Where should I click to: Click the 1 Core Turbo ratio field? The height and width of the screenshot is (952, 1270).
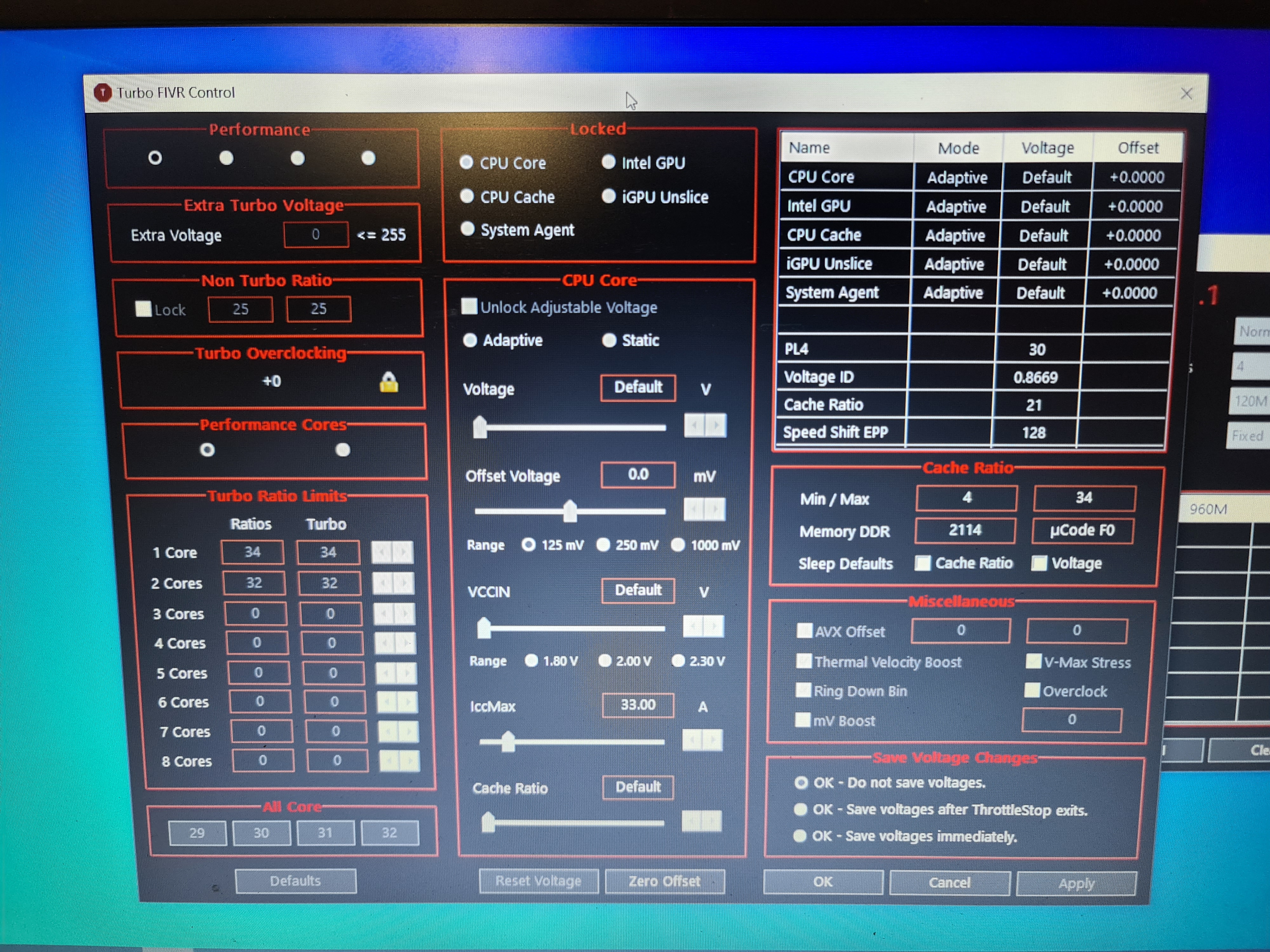tap(328, 552)
